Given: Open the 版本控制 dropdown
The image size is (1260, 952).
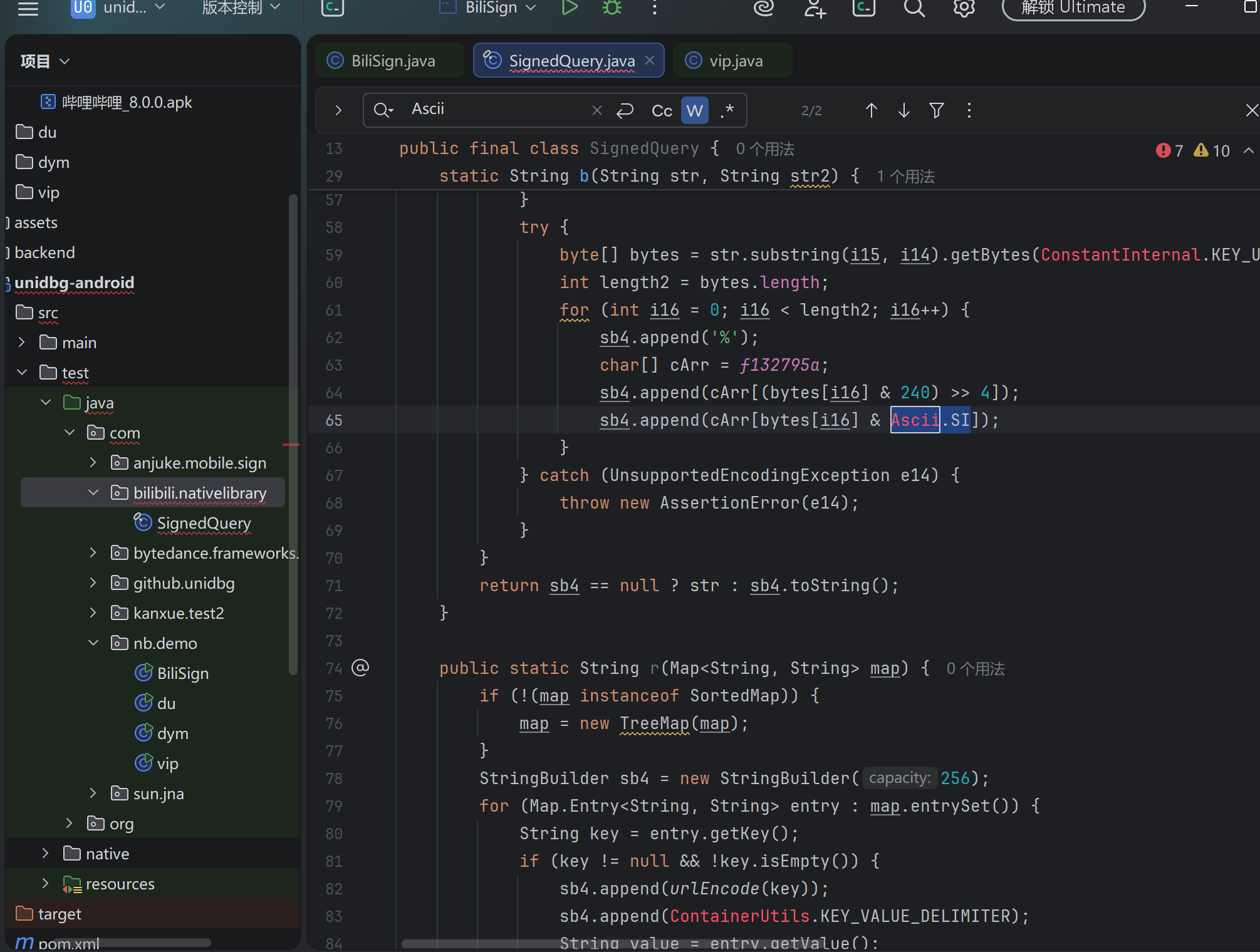Looking at the screenshot, I should coord(241,8).
